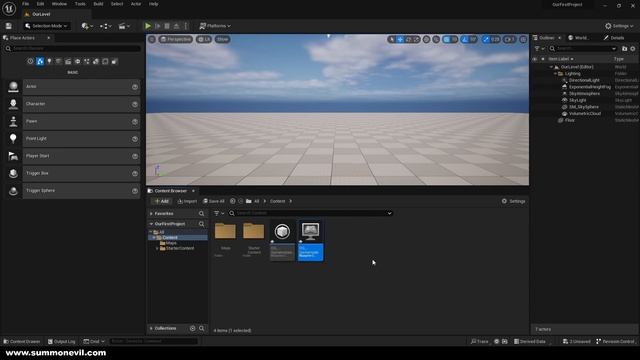Image resolution: width=640 pixels, height=360 pixels.
Task: Open the Build menu
Action: pos(98,4)
